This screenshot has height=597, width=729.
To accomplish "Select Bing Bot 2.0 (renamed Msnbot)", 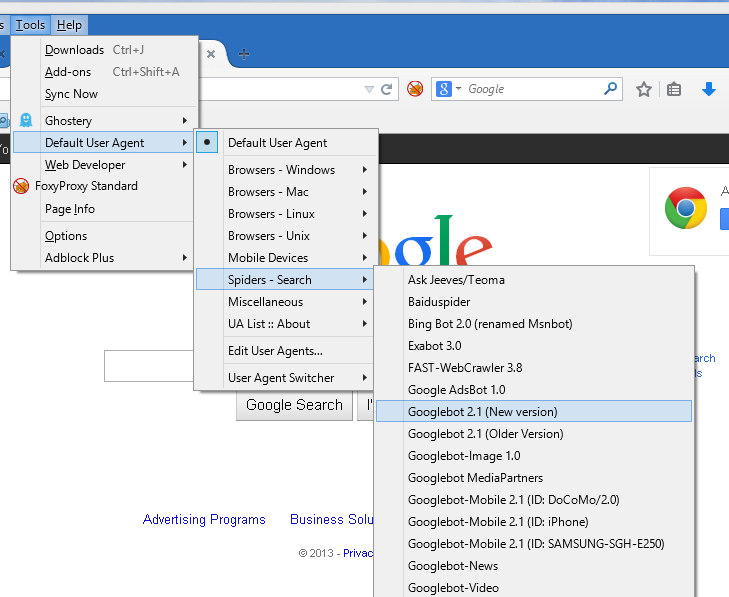I will (x=534, y=324).
